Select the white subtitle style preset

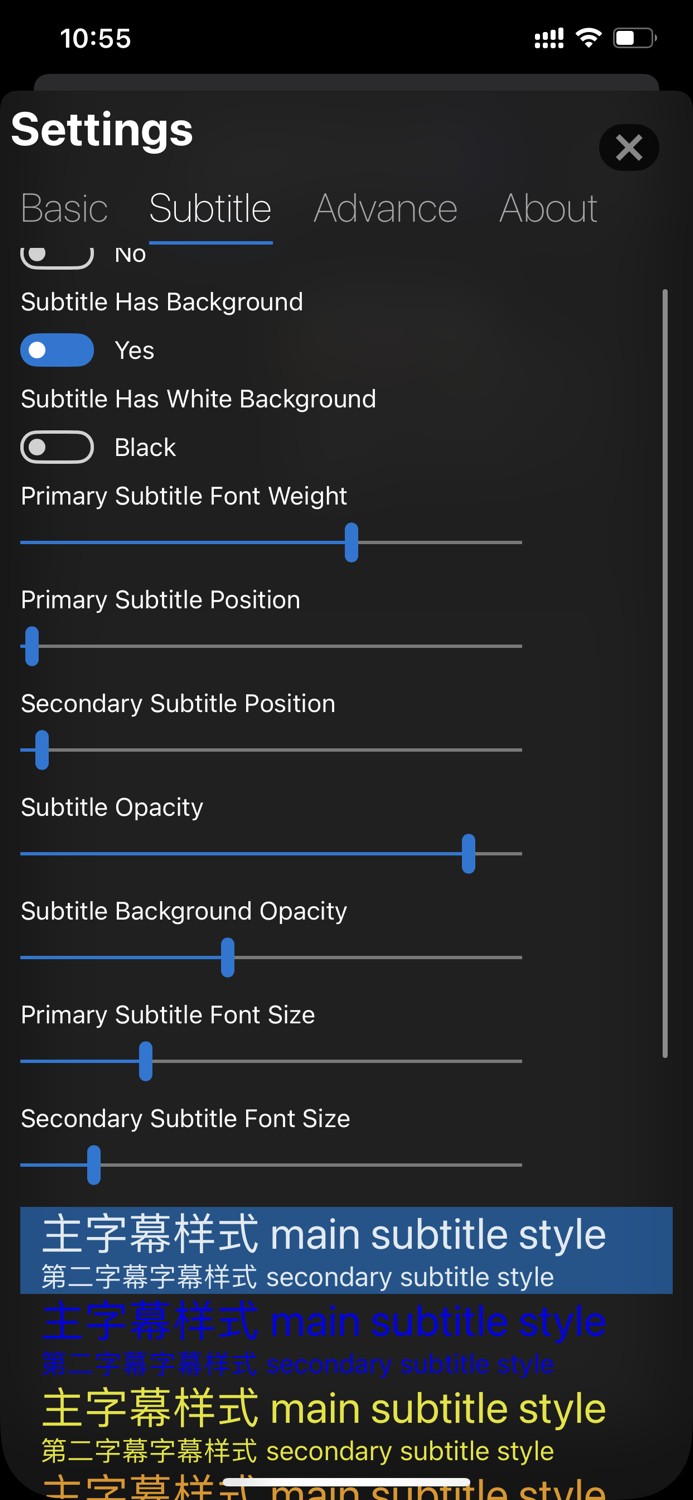point(346,1250)
